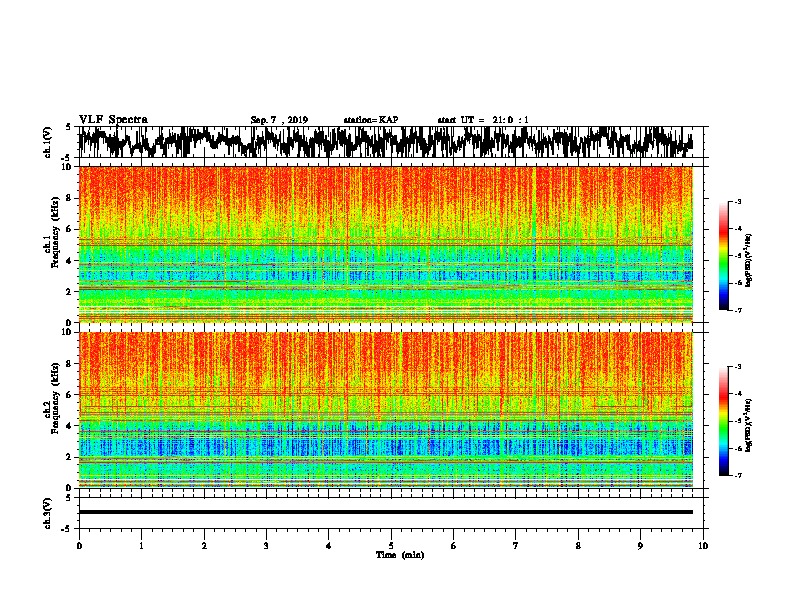Click the "2" kHz tick of ch.2 spectrogram
792x612 pixels.
[x=70, y=457]
